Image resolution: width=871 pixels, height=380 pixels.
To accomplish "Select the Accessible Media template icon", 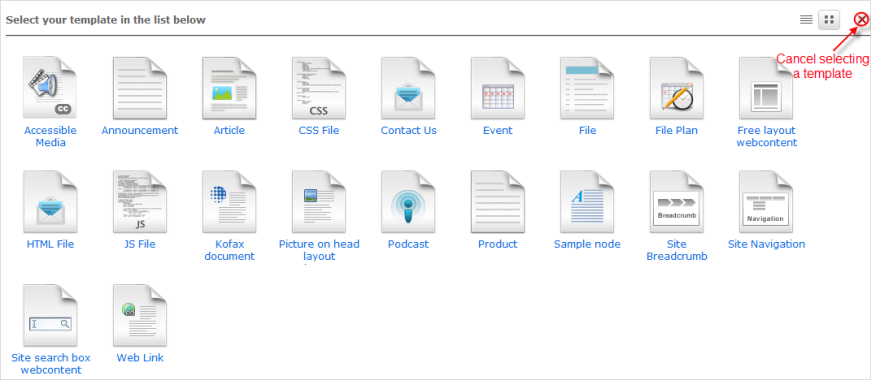I will point(50,88).
